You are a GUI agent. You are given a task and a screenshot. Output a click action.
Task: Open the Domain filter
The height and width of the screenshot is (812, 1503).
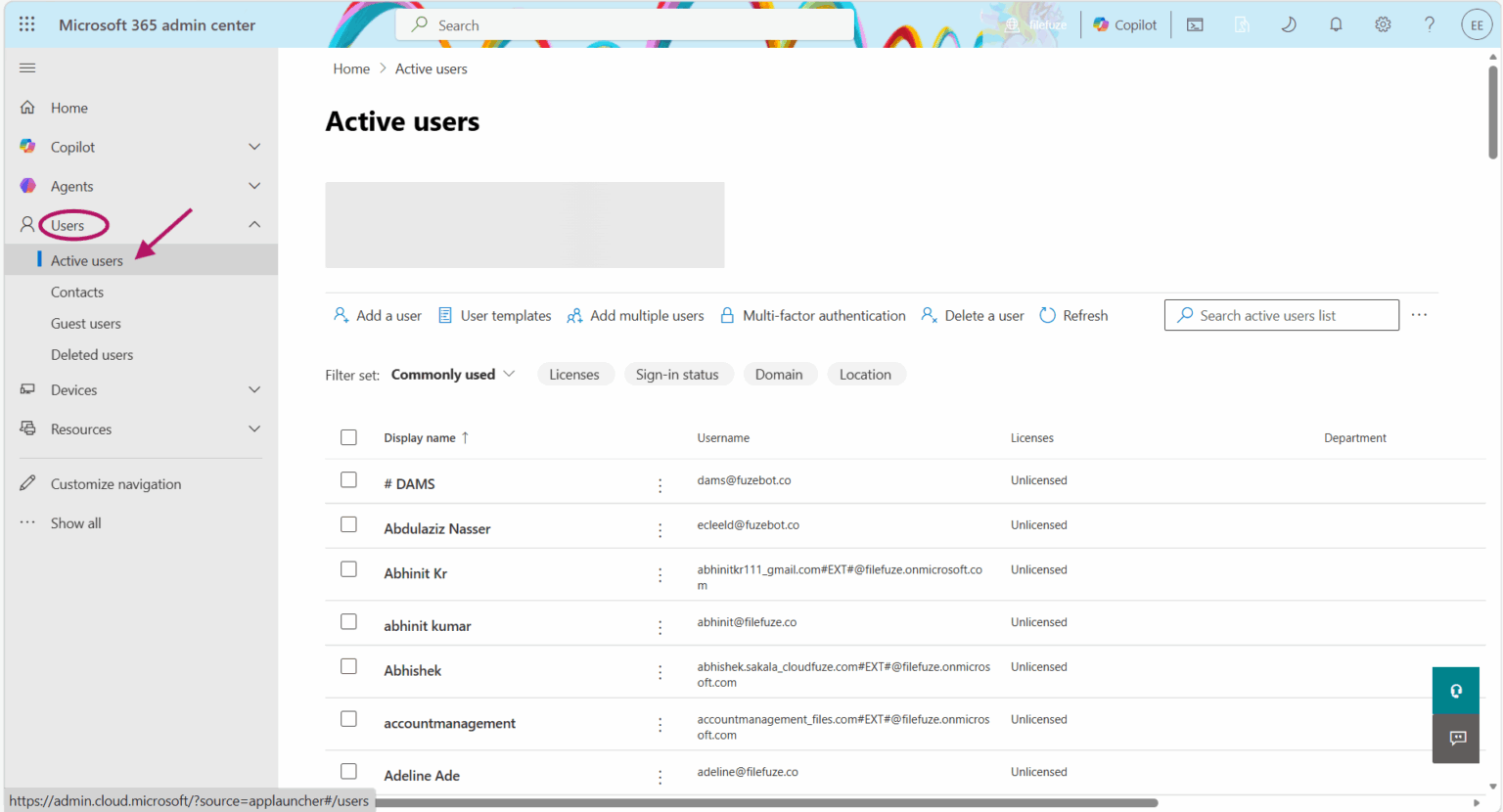click(x=779, y=374)
